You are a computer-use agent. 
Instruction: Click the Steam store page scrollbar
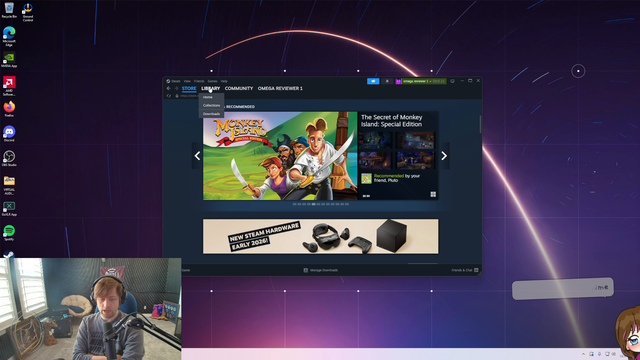(x=480, y=124)
